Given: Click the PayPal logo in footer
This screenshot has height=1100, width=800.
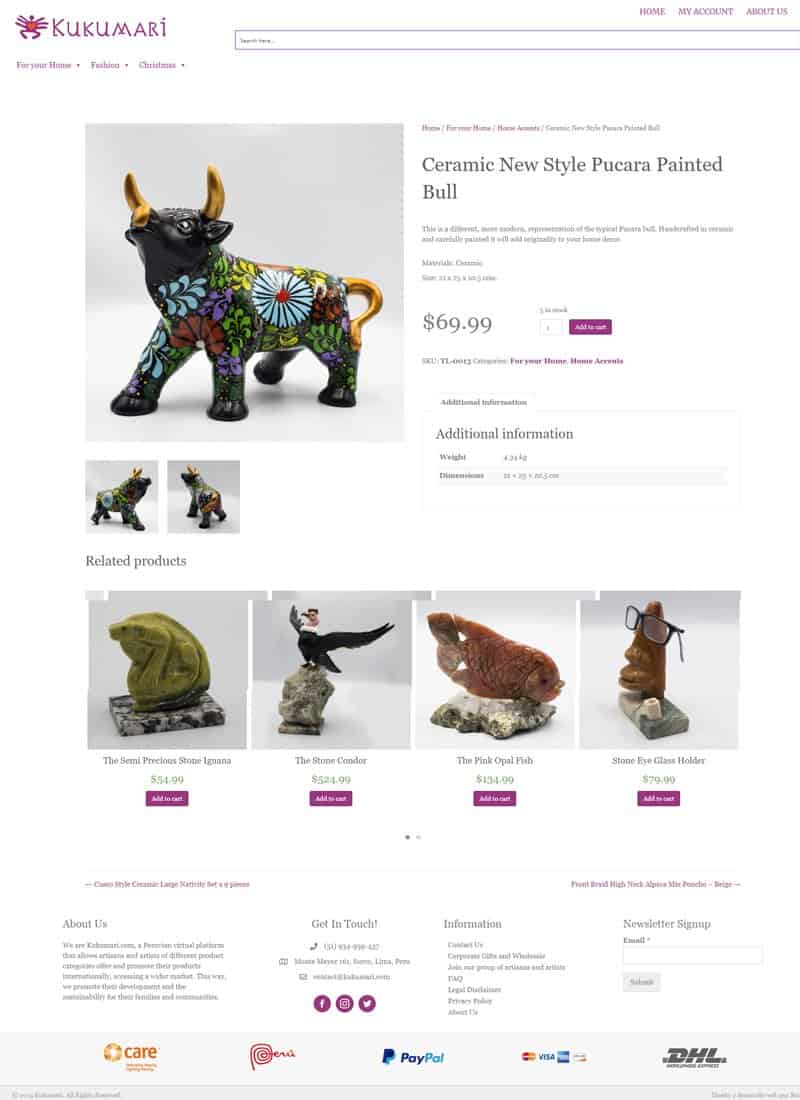Looking at the screenshot, I should click(x=413, y=1057).
